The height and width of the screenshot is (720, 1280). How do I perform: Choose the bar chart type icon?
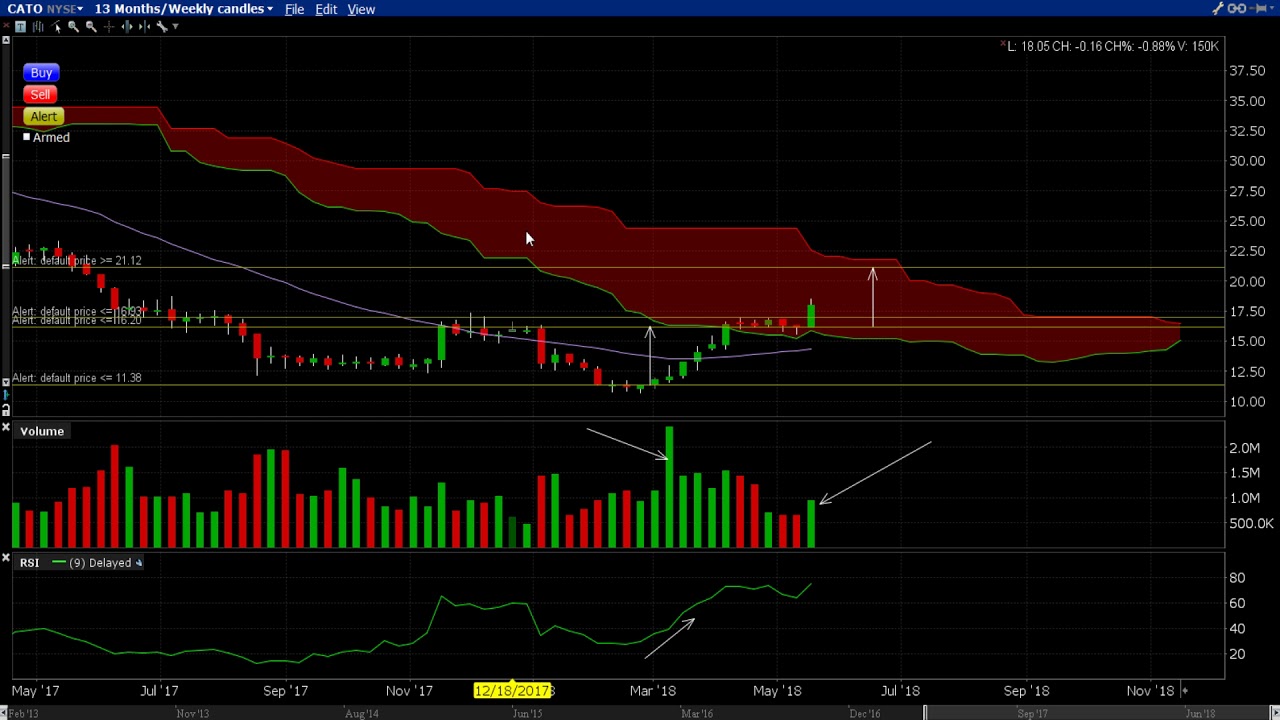(38, 26)
